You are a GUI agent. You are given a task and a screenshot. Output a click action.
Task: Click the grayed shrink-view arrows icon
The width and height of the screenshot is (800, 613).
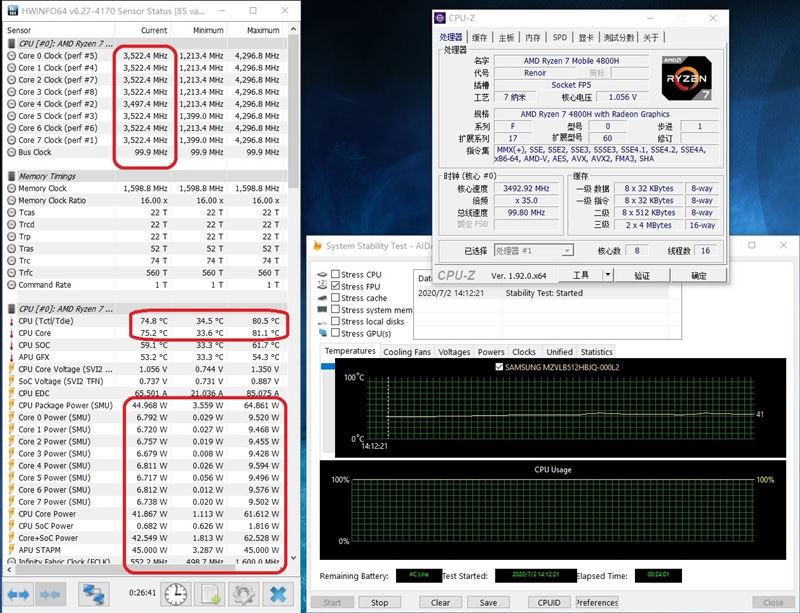(x=51, y=594)
